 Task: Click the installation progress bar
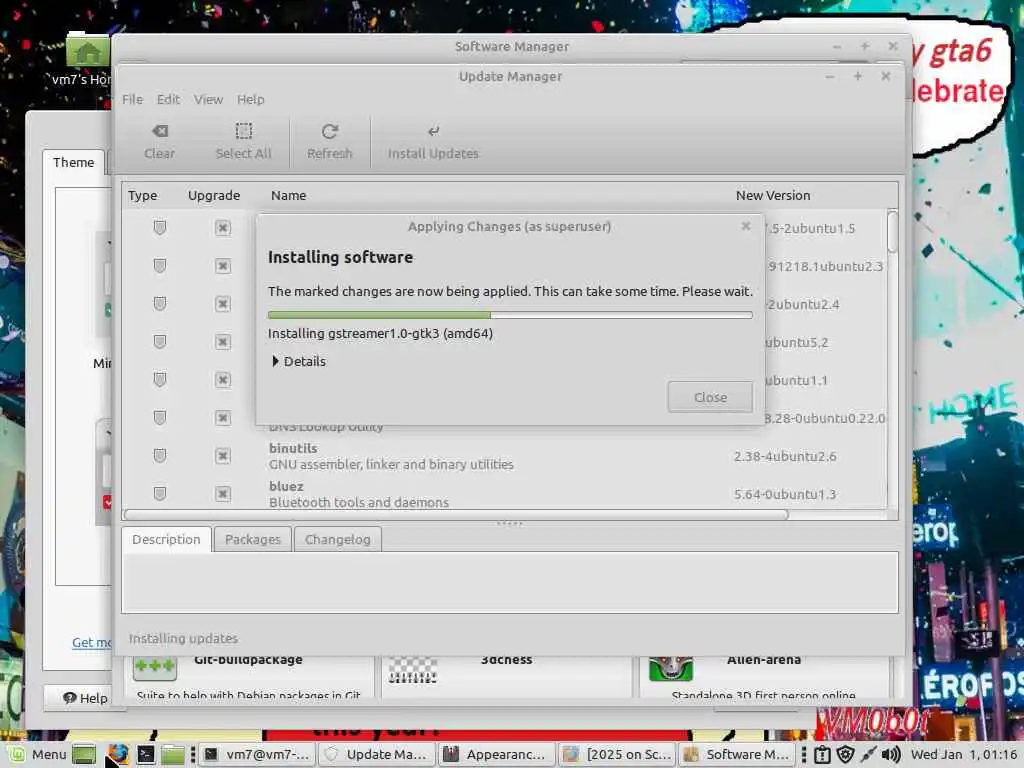(510, 315)
